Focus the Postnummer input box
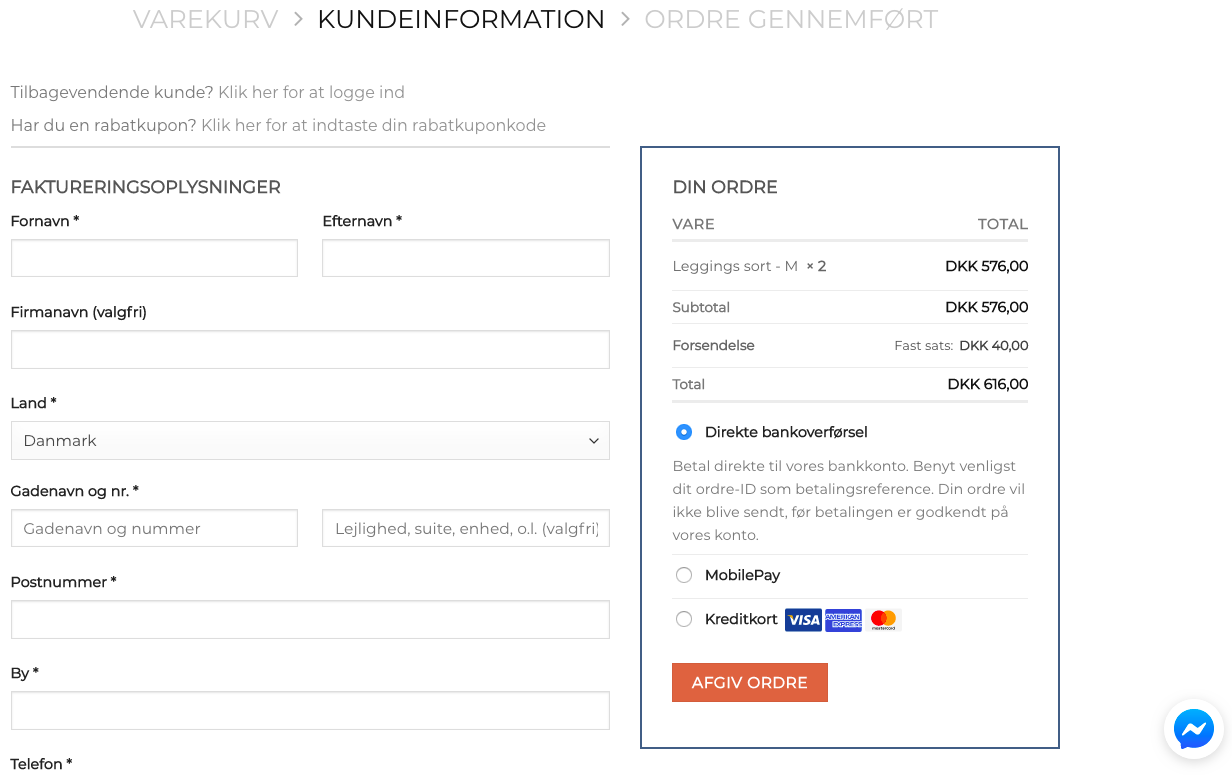This screenshot has width=1232, height=778. pyautogui.click(x=310, y=619)
